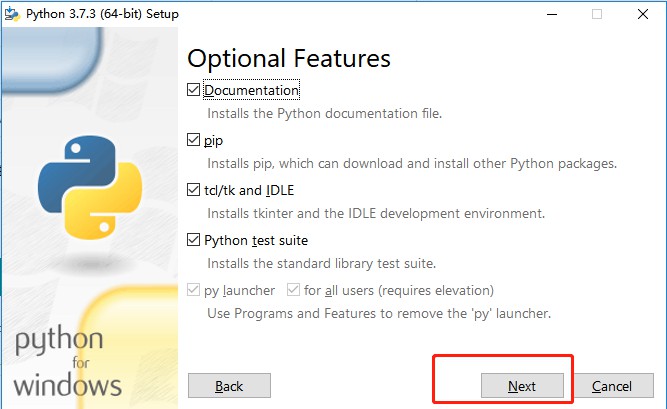The width and height of the screenshot is (667, 409).
Task: Click the Programs and Features hint text
Action: tap(379, 313)
